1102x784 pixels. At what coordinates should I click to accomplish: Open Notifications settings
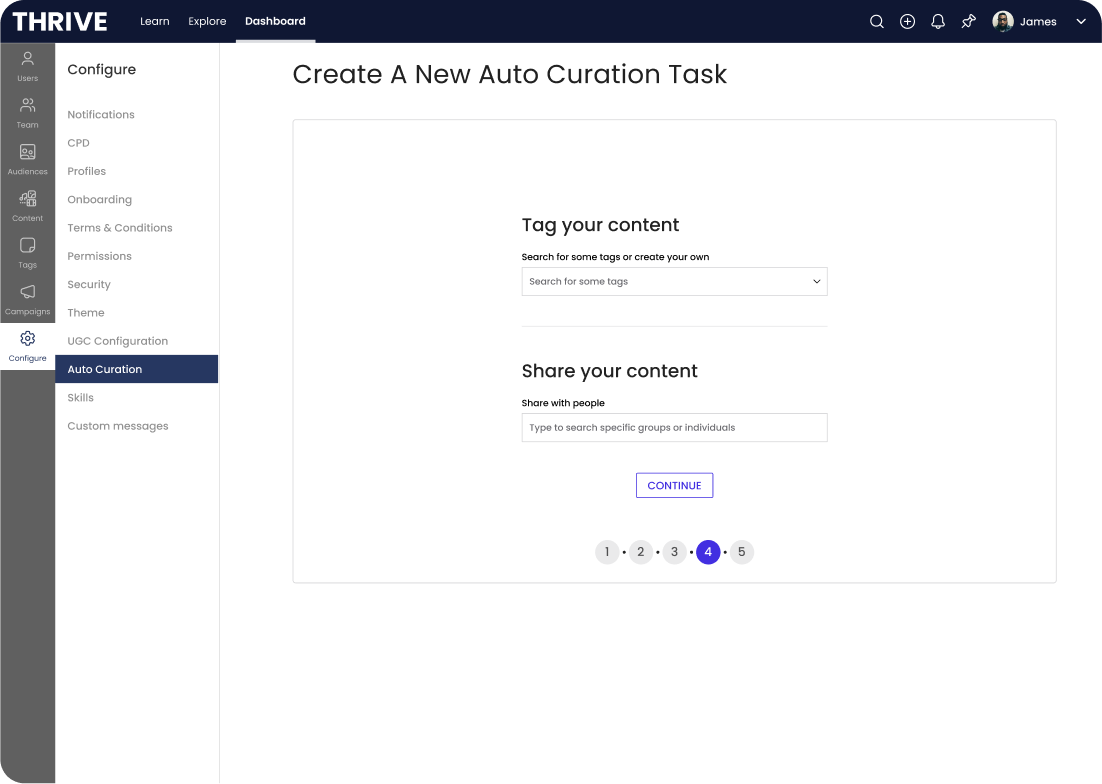(x=101, y=115)
